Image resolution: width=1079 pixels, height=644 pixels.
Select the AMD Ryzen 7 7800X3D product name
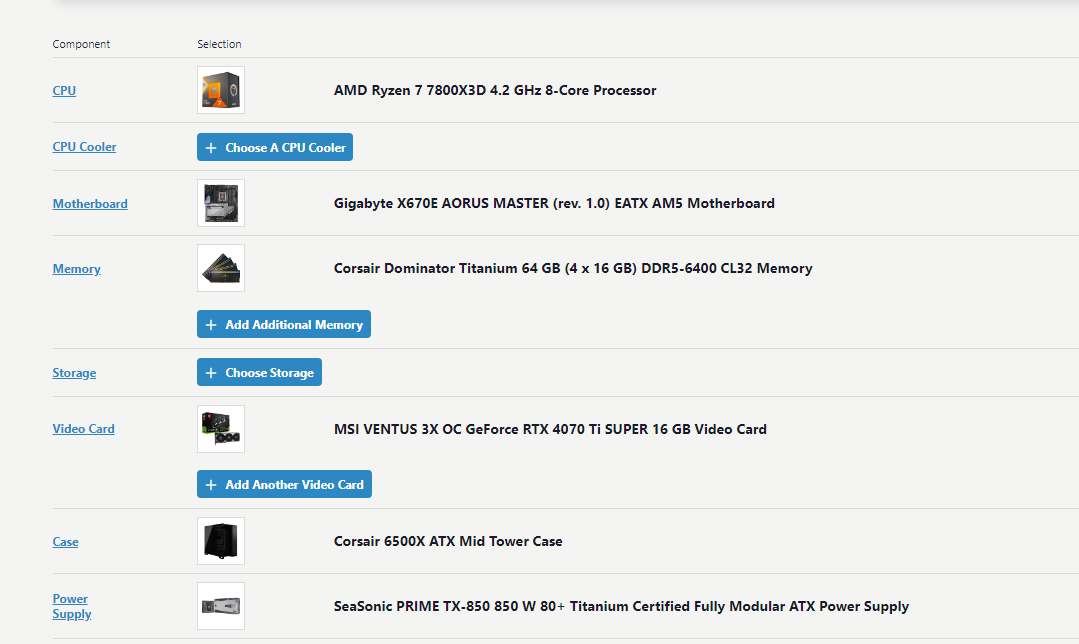[495, 90]
